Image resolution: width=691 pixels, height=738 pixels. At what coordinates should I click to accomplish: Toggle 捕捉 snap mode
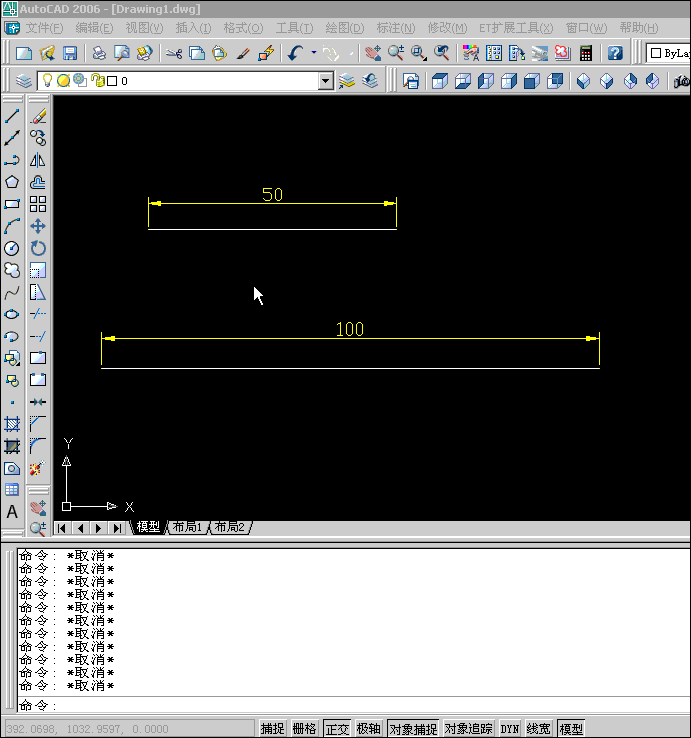[273, 729]
